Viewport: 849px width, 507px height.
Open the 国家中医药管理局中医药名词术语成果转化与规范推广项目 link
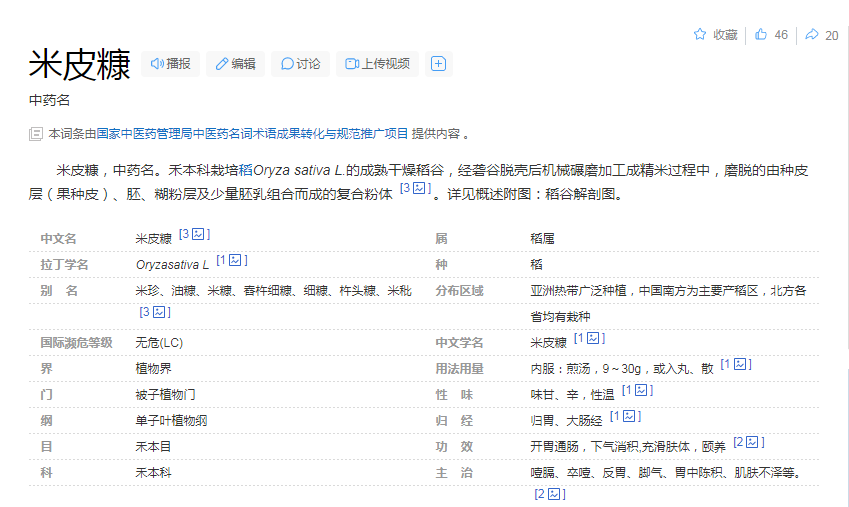coord(252,133)
